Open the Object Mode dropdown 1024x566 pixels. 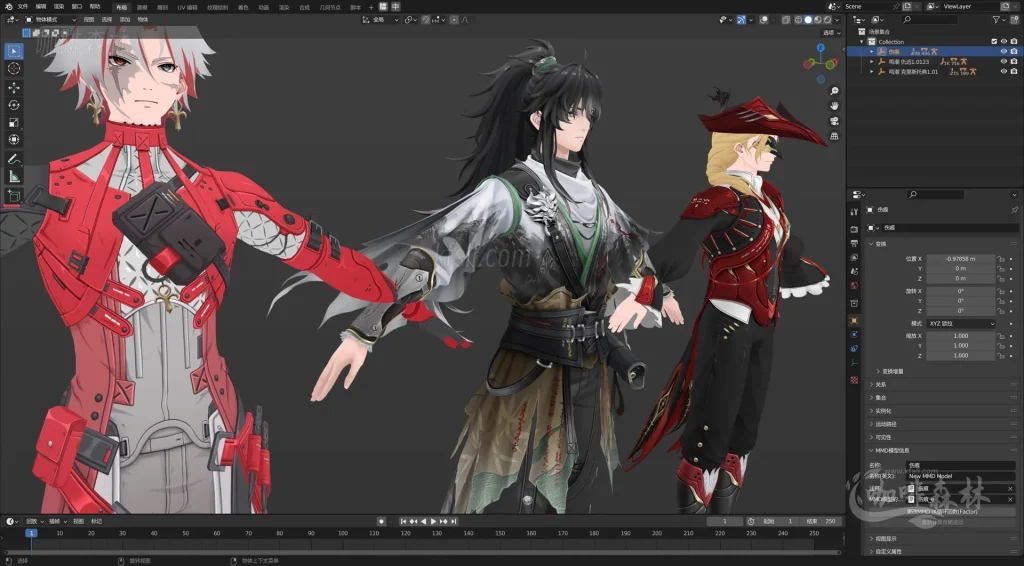point(50,20)
